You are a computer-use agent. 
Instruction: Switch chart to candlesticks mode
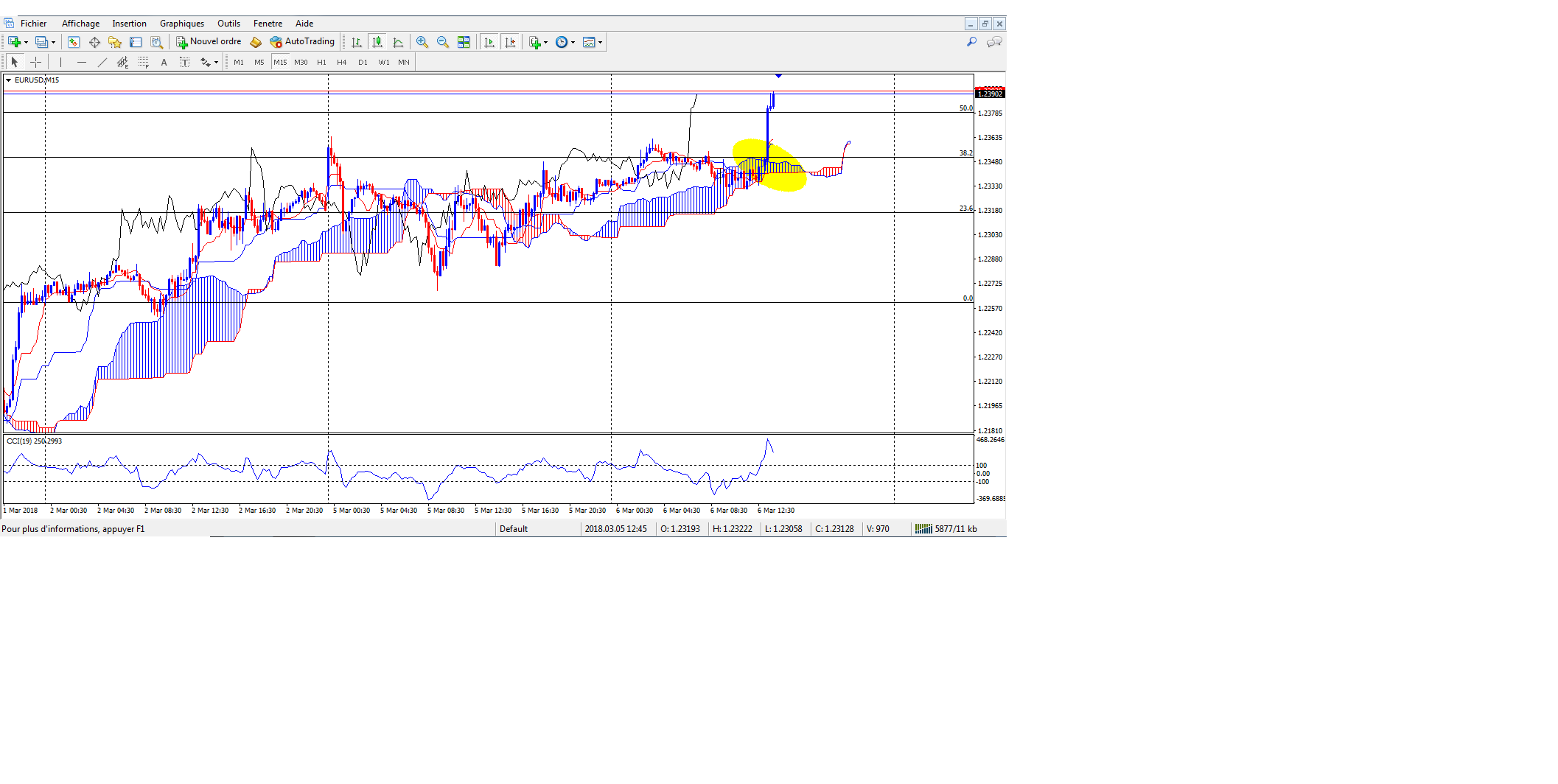(377, 42)
